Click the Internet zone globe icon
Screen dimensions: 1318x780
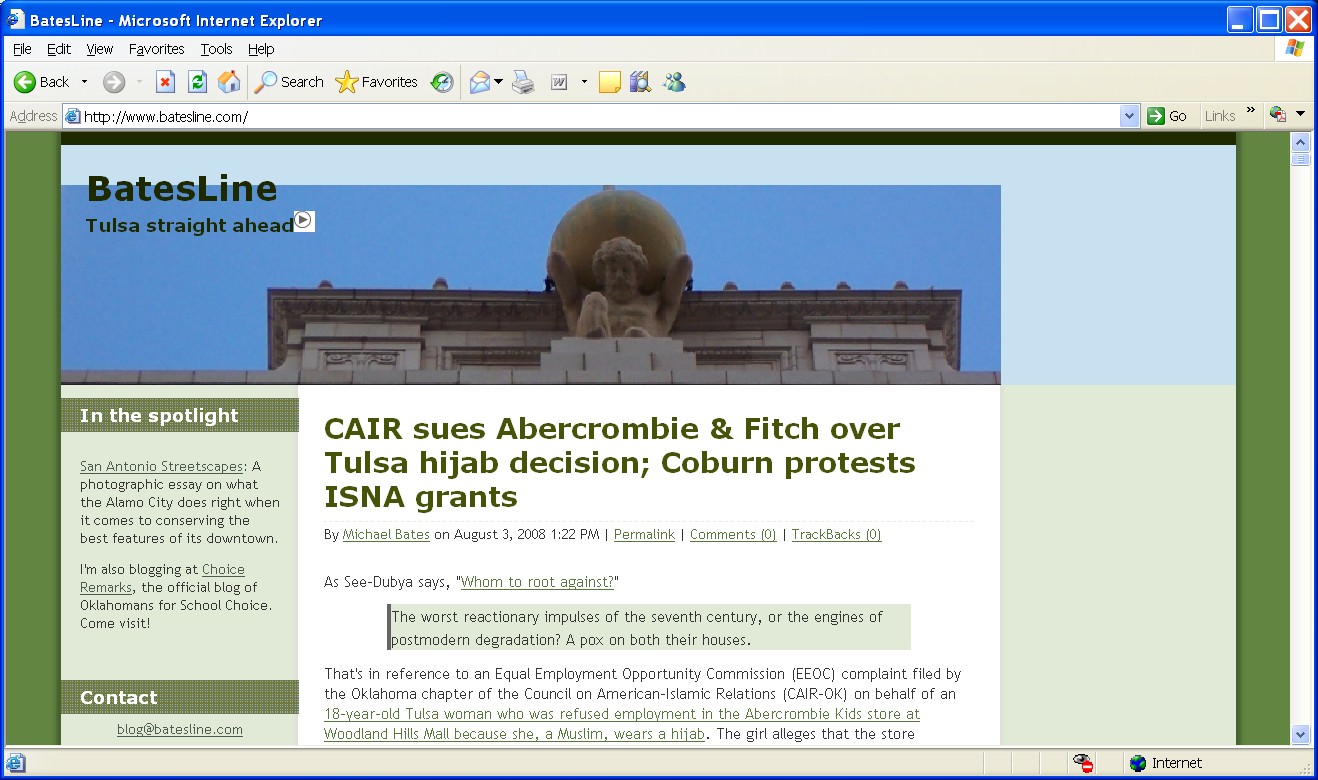tap(1138, 763)
